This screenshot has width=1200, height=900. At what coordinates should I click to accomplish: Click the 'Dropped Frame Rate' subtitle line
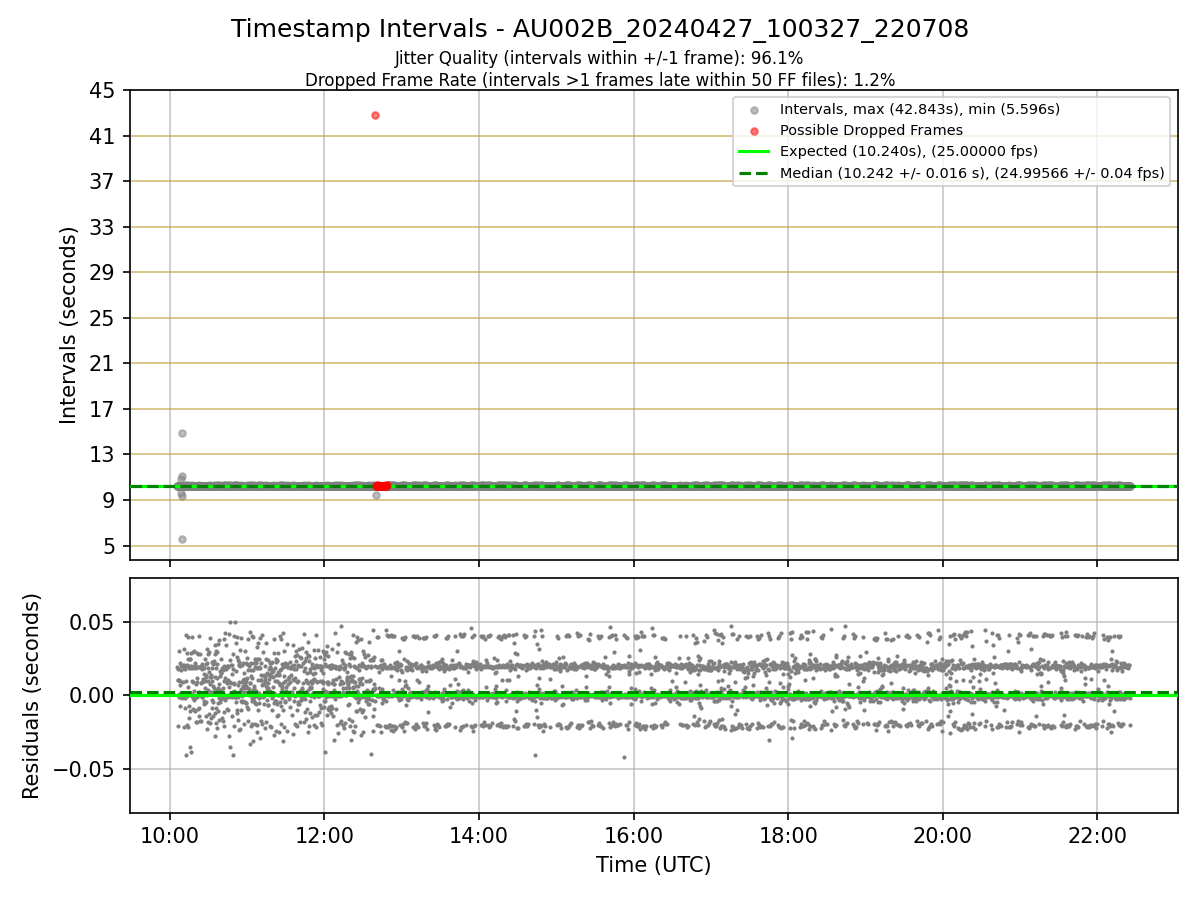(x=600, y=80)
